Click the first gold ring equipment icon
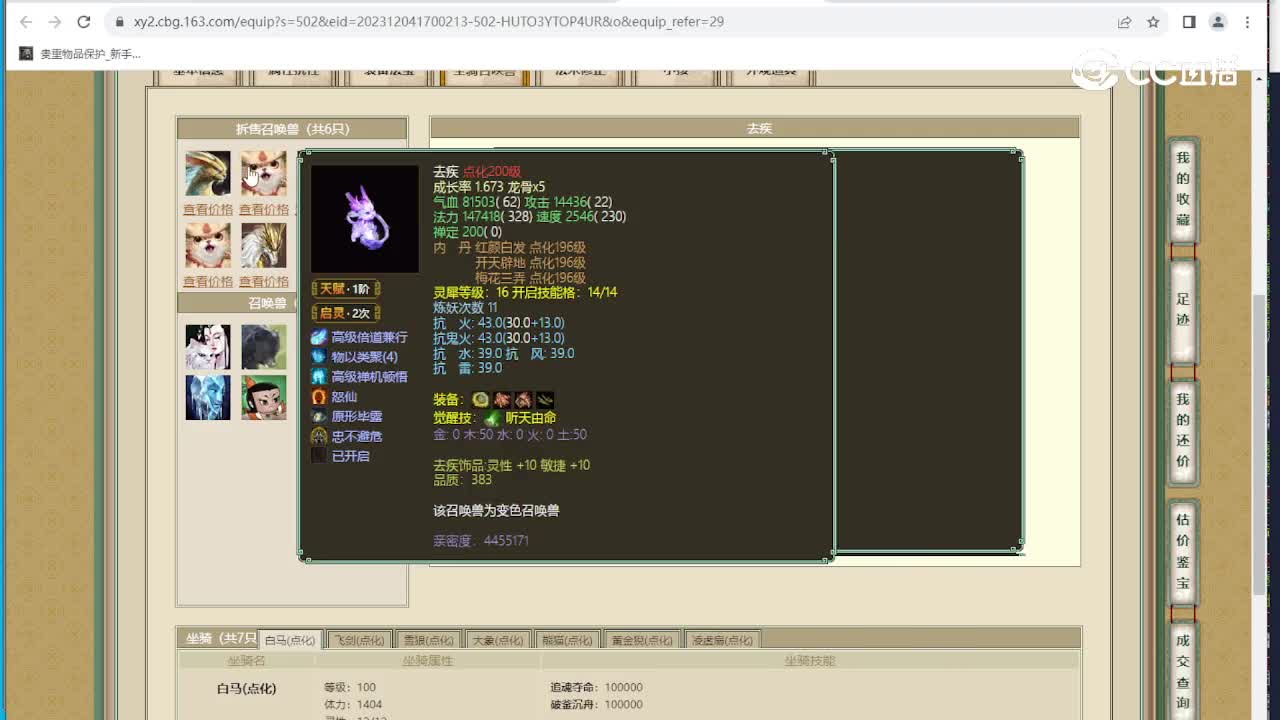This screenshot has height=720, width=1280. [x=481, y=400]
